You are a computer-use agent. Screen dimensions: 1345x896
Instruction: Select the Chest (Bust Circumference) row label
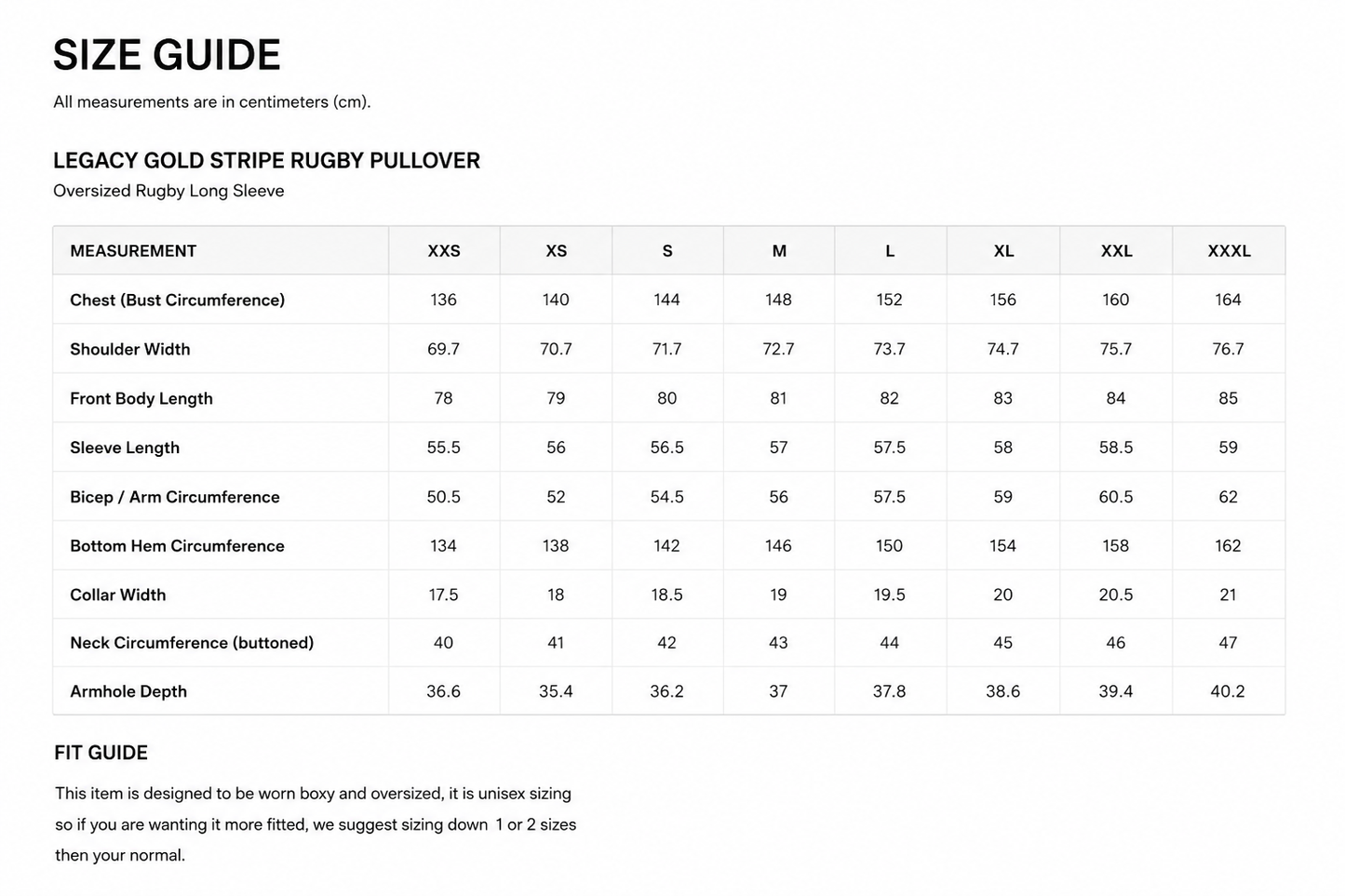(177, 300)
